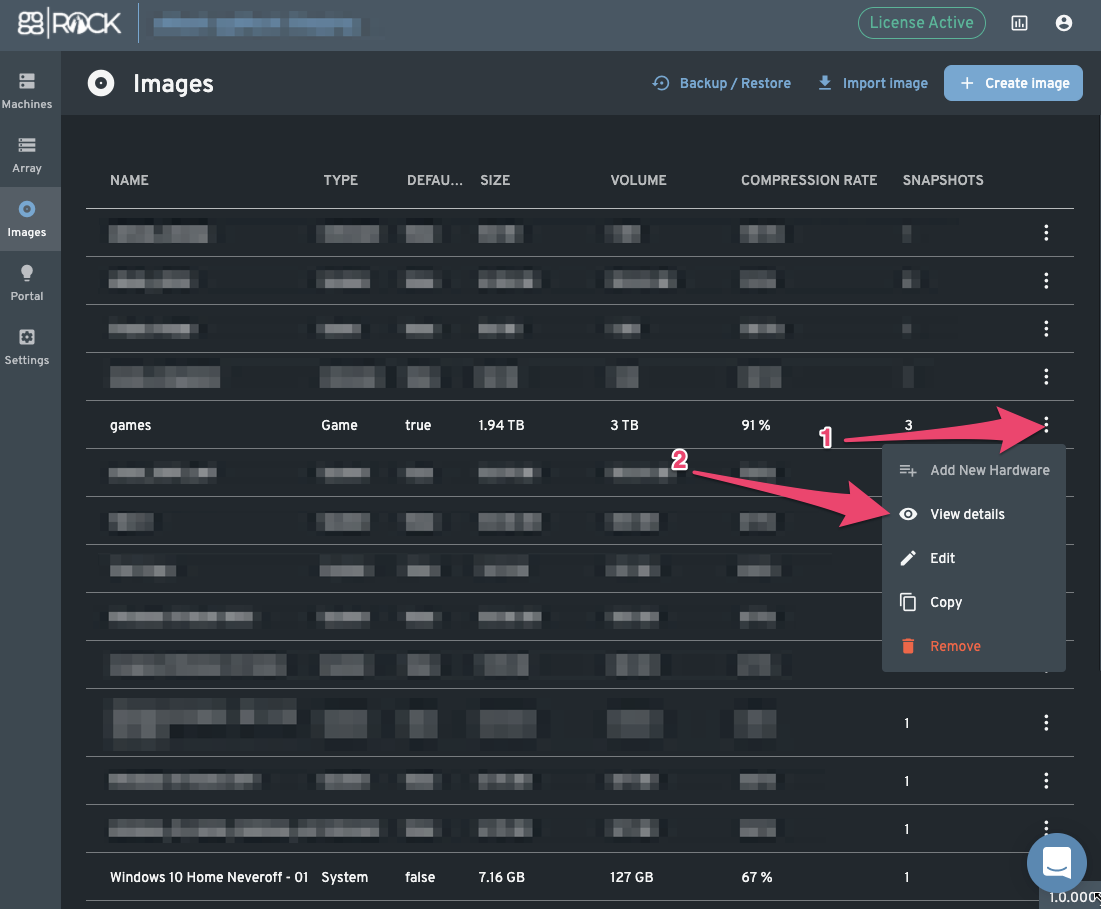Image resolution: width=1101 pixels, height=909 pixels.
Task: Click the 1.94 TB size cell
Action: (501, 425)
